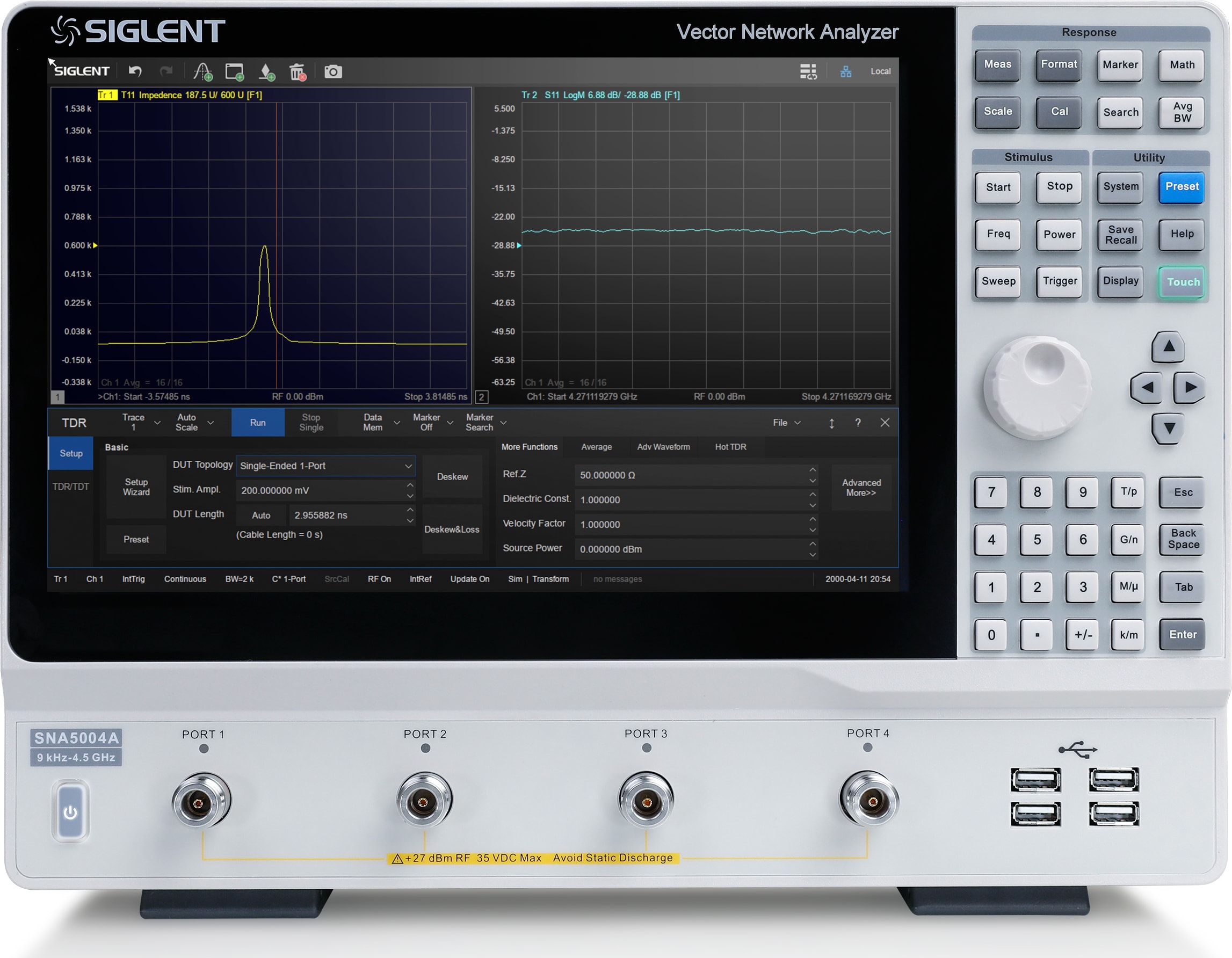The image size is (1232, 958).
Task: Click the Deskew button
Action: [452, 477]
